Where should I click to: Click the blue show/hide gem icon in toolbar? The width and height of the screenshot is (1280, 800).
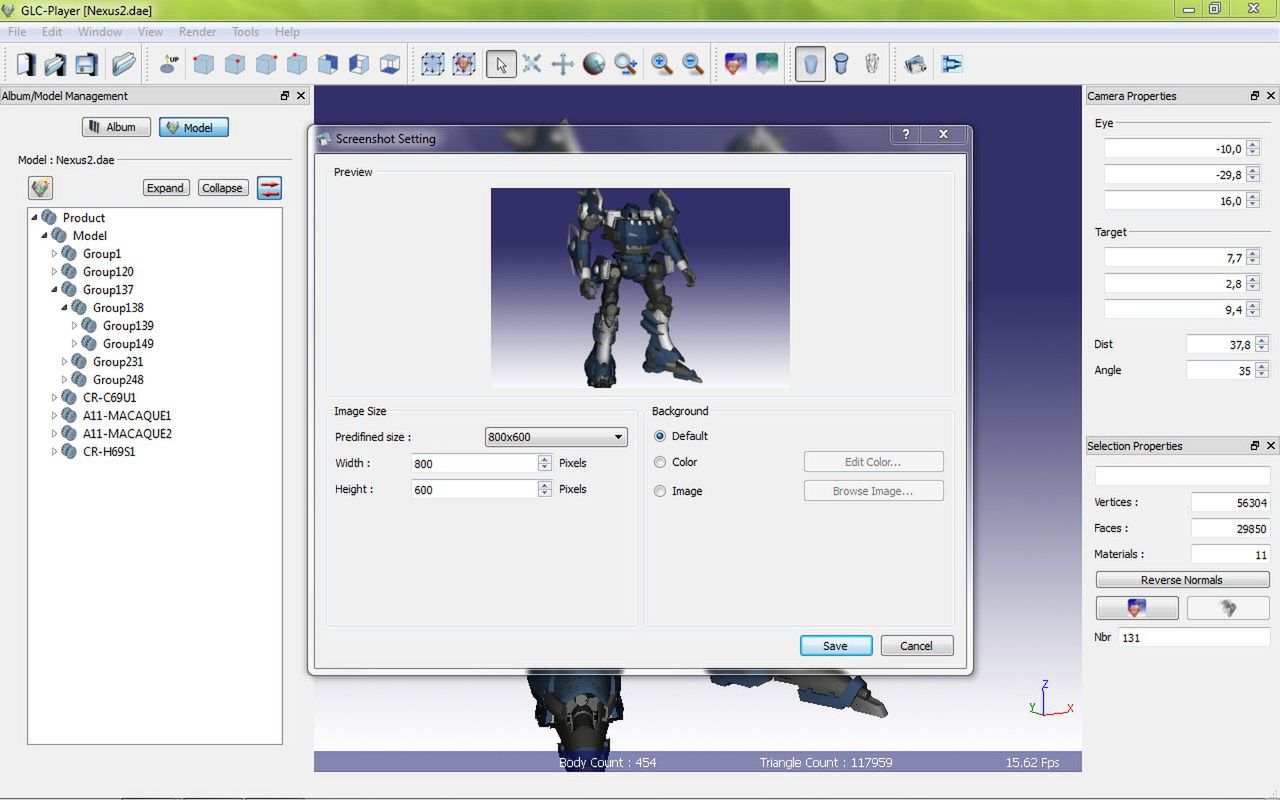point(735,65)
